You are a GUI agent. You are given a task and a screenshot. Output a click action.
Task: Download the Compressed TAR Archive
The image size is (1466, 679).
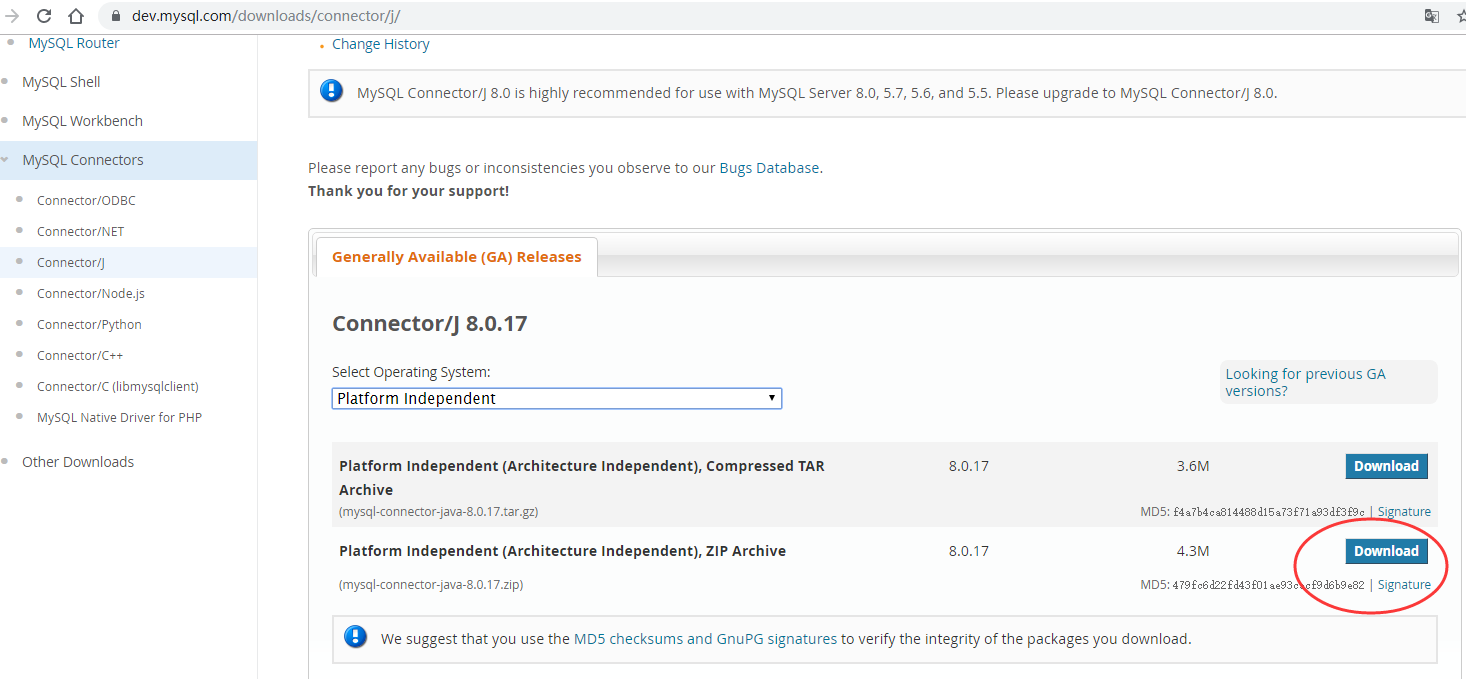[1386, 466]
